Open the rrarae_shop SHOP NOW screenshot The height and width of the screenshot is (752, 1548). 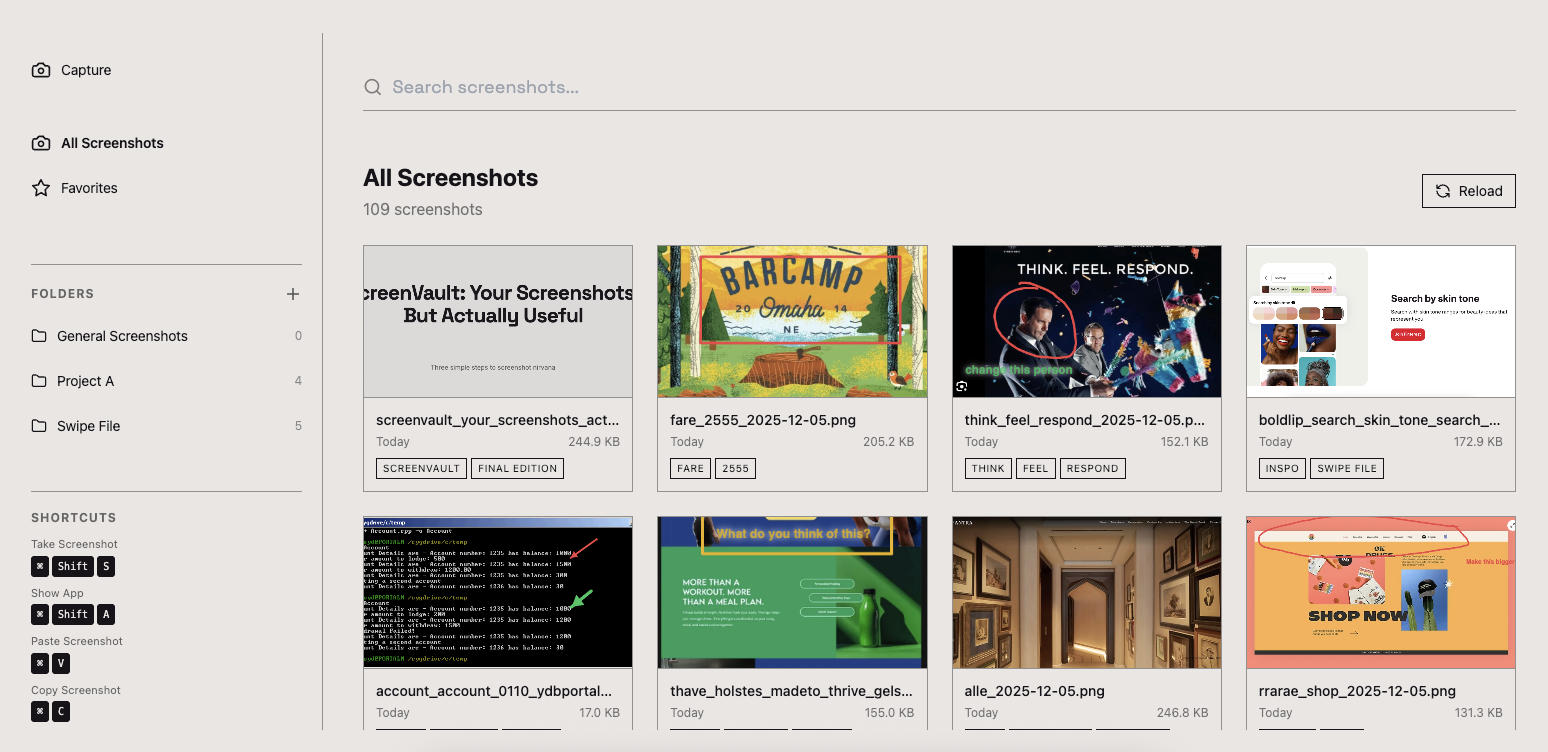click(1381, 592)
